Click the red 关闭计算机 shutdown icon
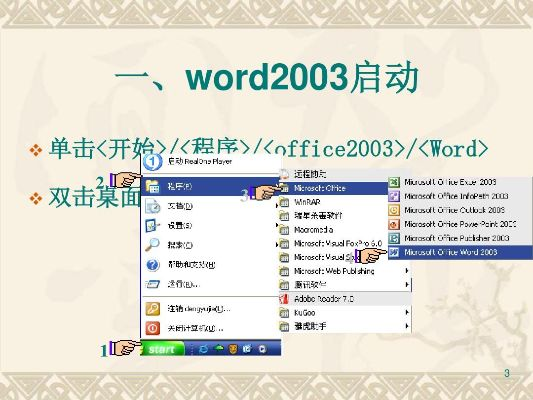Image resolution: width=533 pixels, height=400 pixels. (152, 328)
